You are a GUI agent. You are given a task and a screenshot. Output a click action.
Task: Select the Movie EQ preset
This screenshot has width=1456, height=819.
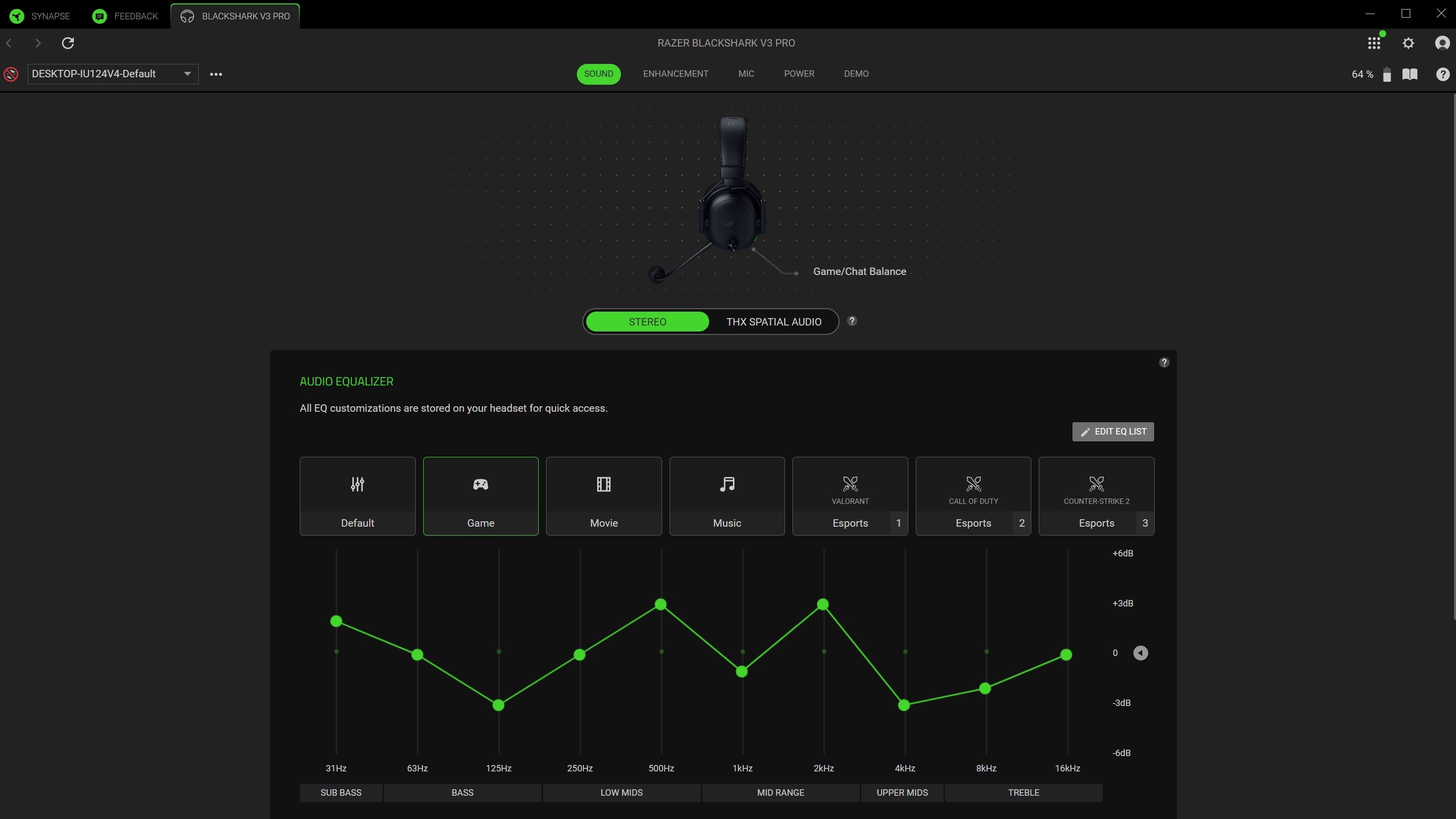(604, 496)
